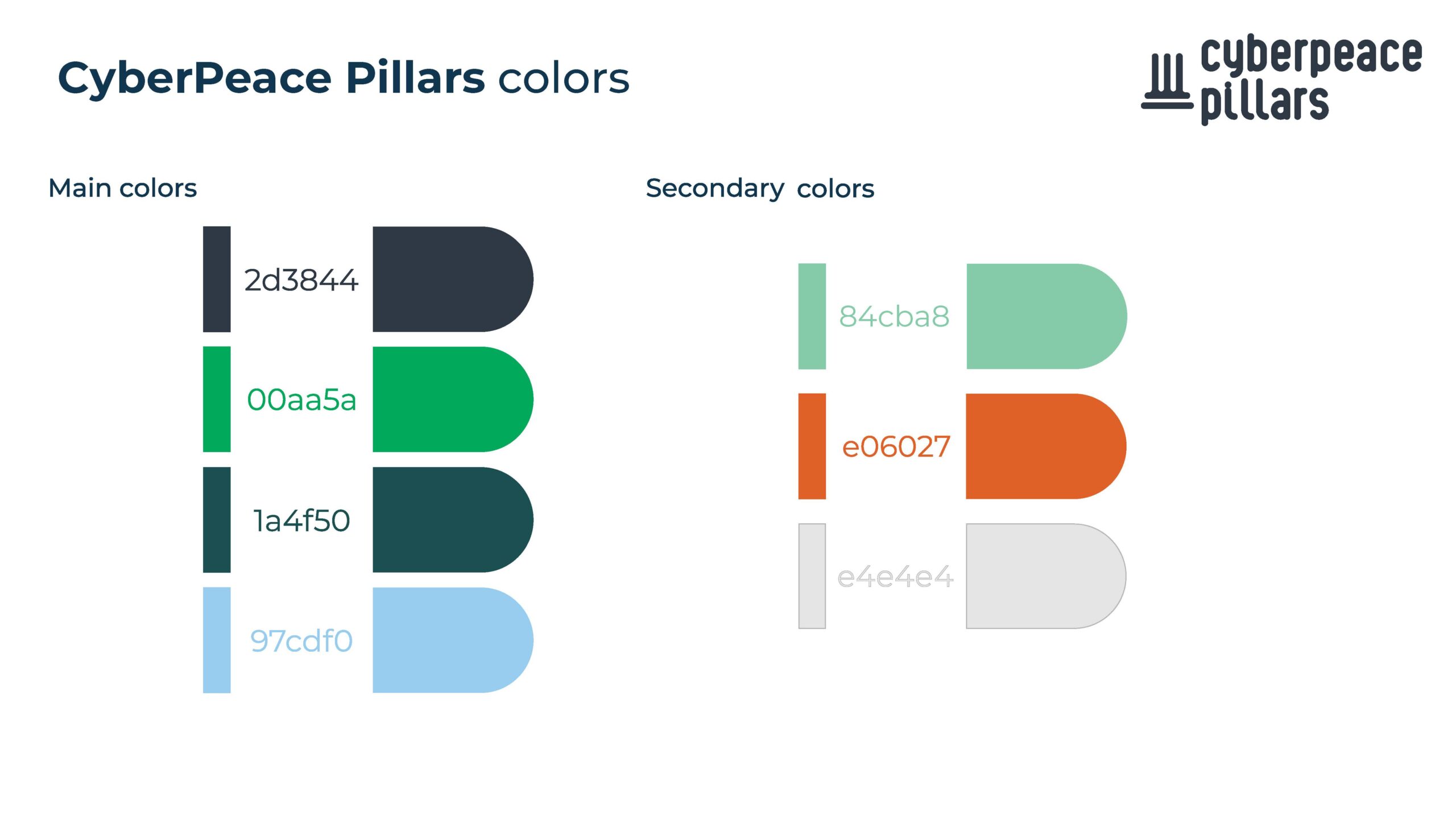Select the dark navy 2d3844 rounded swatch
Image resolution: width=1456 pixels, height=819 pixels.
point(453,279)
